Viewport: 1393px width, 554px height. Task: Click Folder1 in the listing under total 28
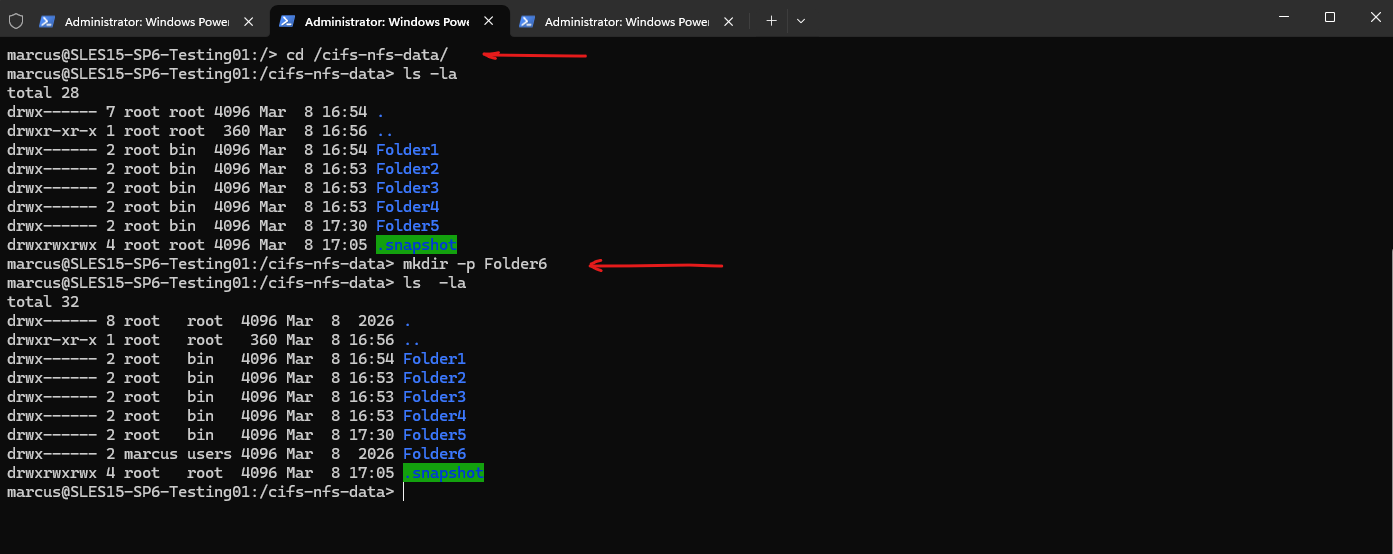[408, 150]
